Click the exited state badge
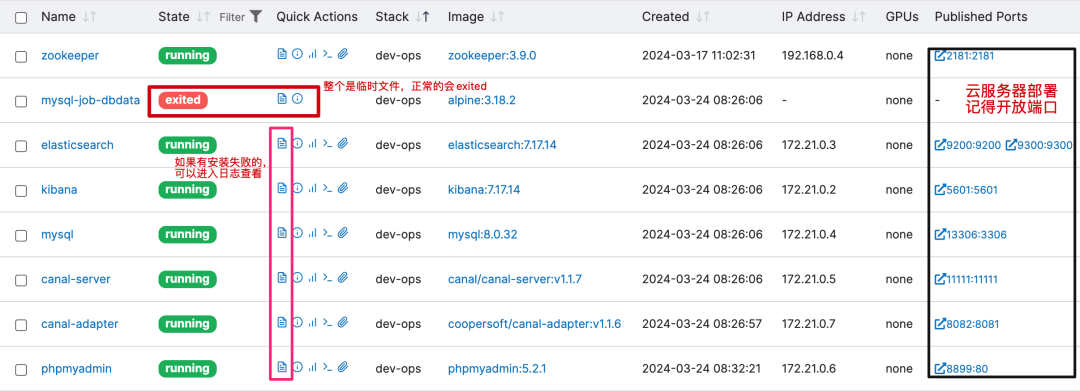The height and width of the screenshot is (391, 1080). click(183, 100)
